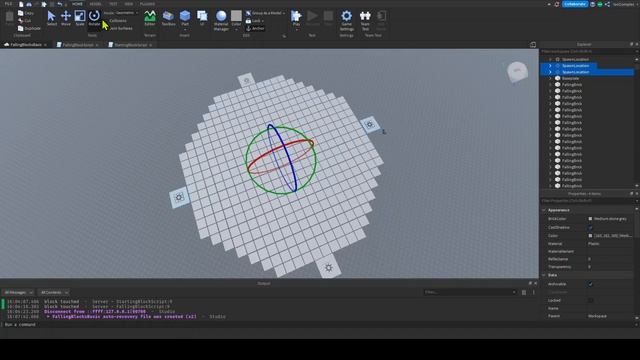Open the FallingBlockScript document tab
This screenshot has height=360, width=640.
point(78,45)
